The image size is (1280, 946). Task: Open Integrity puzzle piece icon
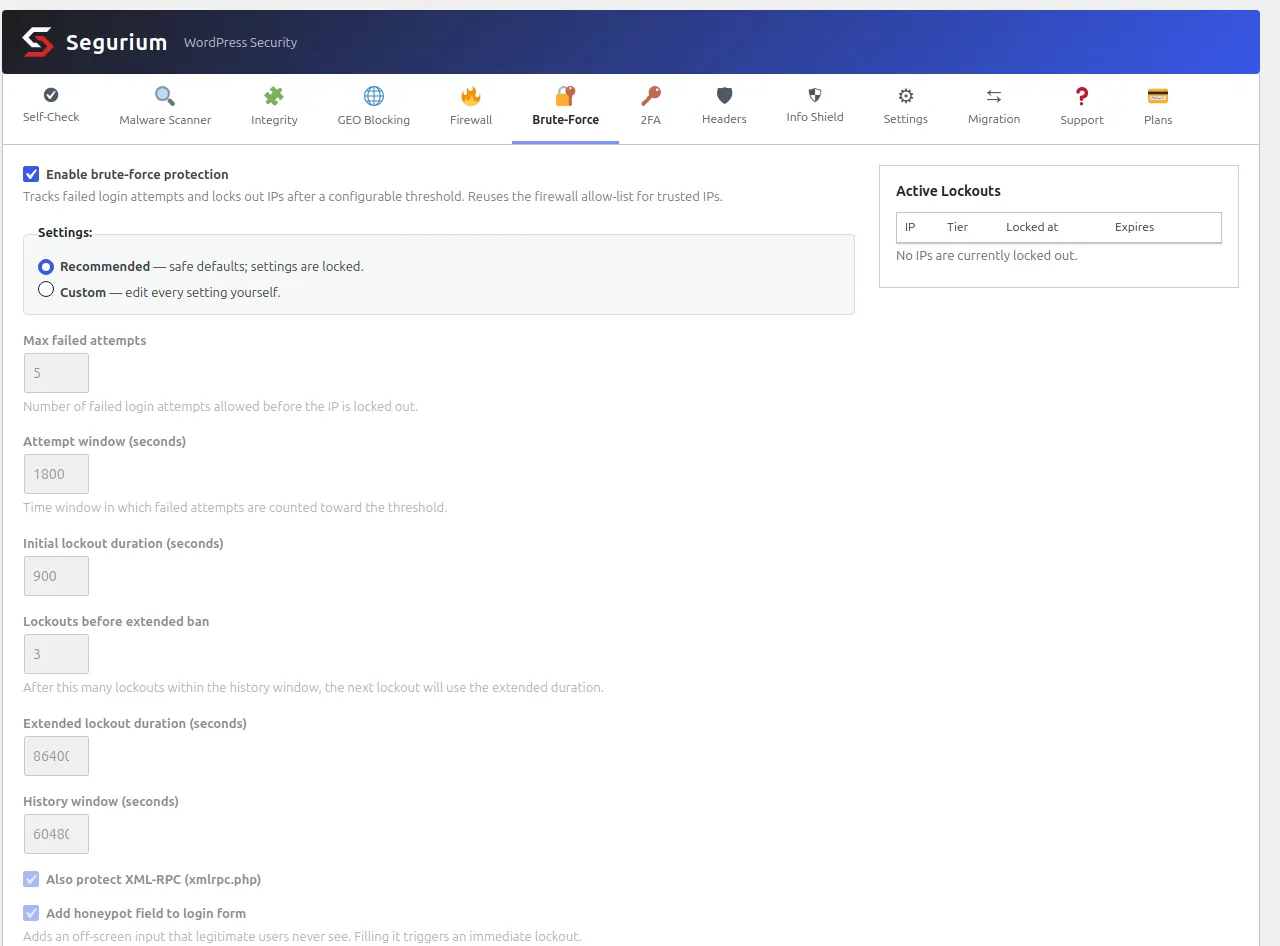pos(274,96)
